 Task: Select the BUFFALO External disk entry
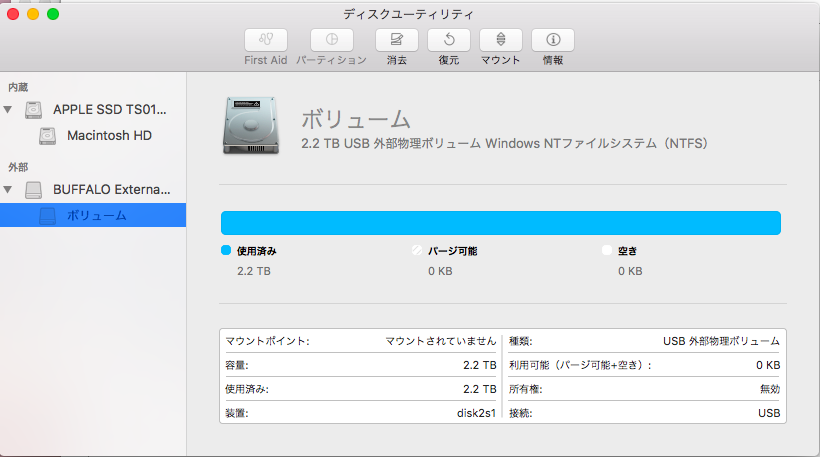112,189
